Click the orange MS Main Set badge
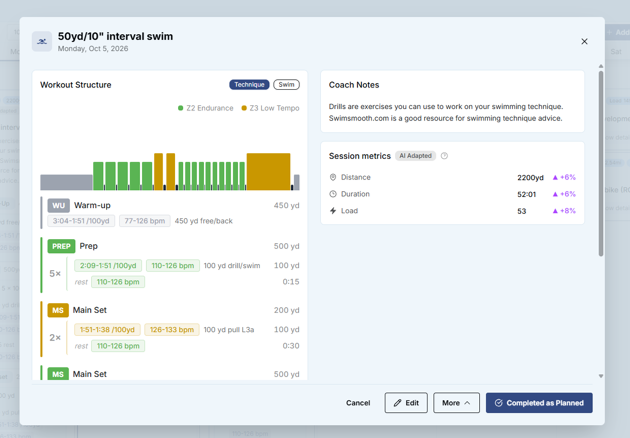 pyautogui.click(x=58, y=310)
